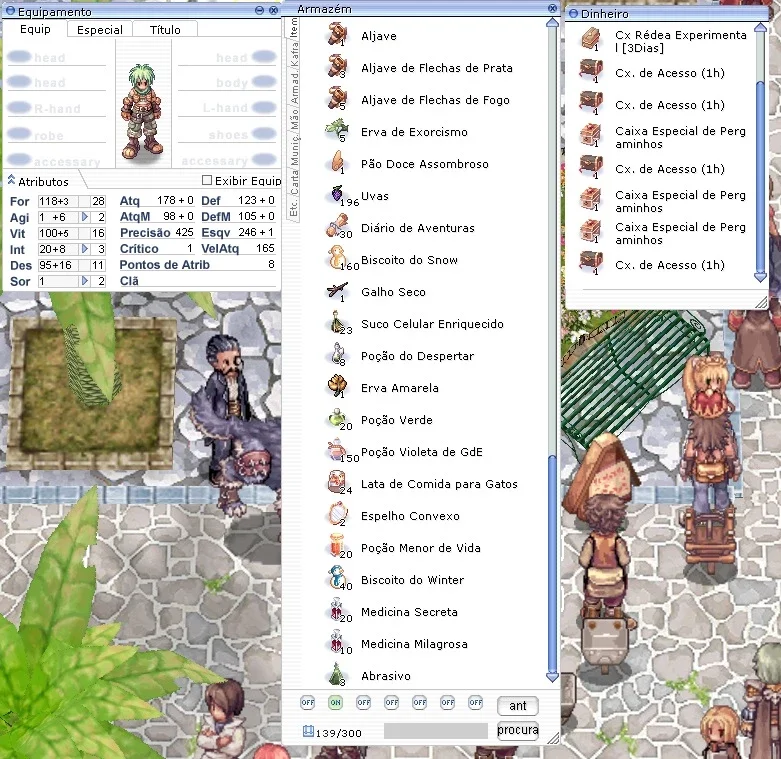Select the Medicina Milagrosa icon
Image resolution: width=781 pixels, height=759 pixels.
click(x=337, y=641)
